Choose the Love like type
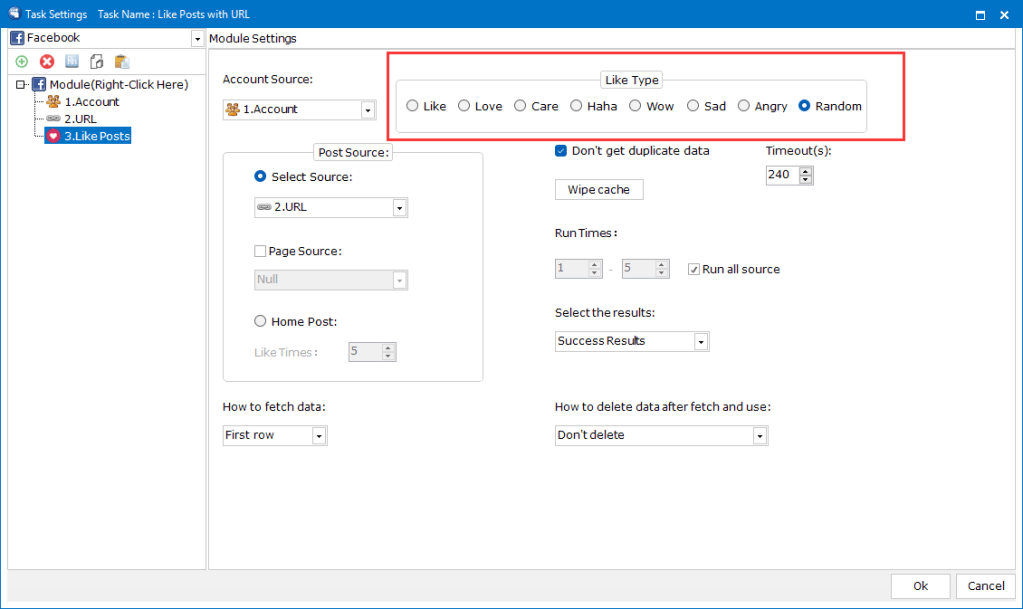Image resolution: width=1023 pixels, height=609 pixels. [x=464, y=106]
